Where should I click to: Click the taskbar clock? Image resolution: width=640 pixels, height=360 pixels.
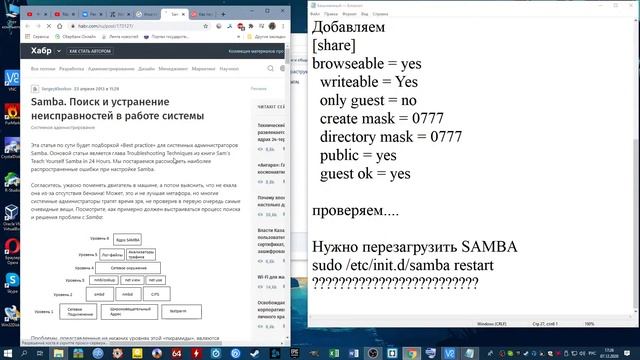(x=609, y=353)
